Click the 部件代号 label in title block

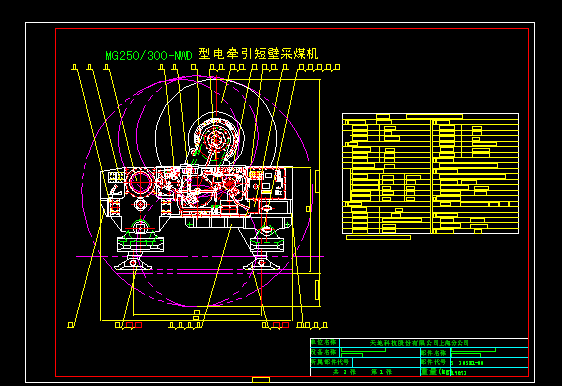[434, 362]
